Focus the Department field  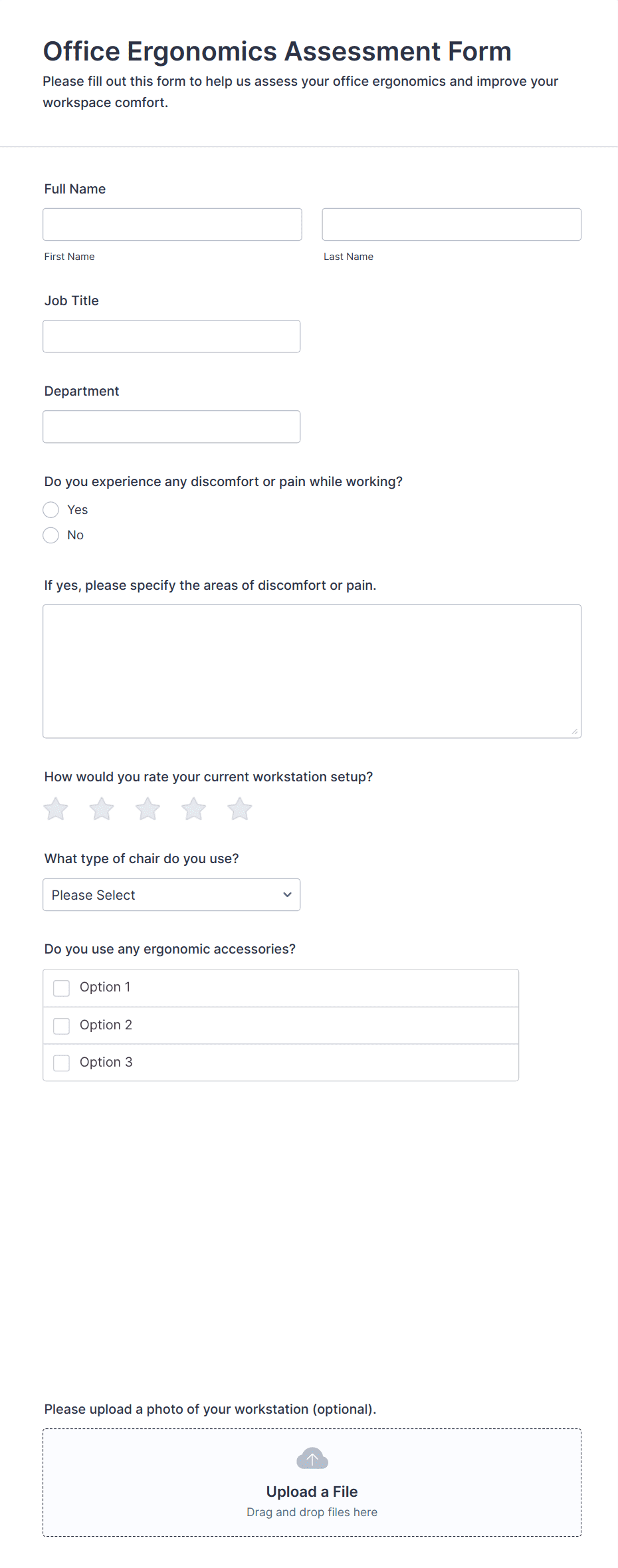point(171,426)
